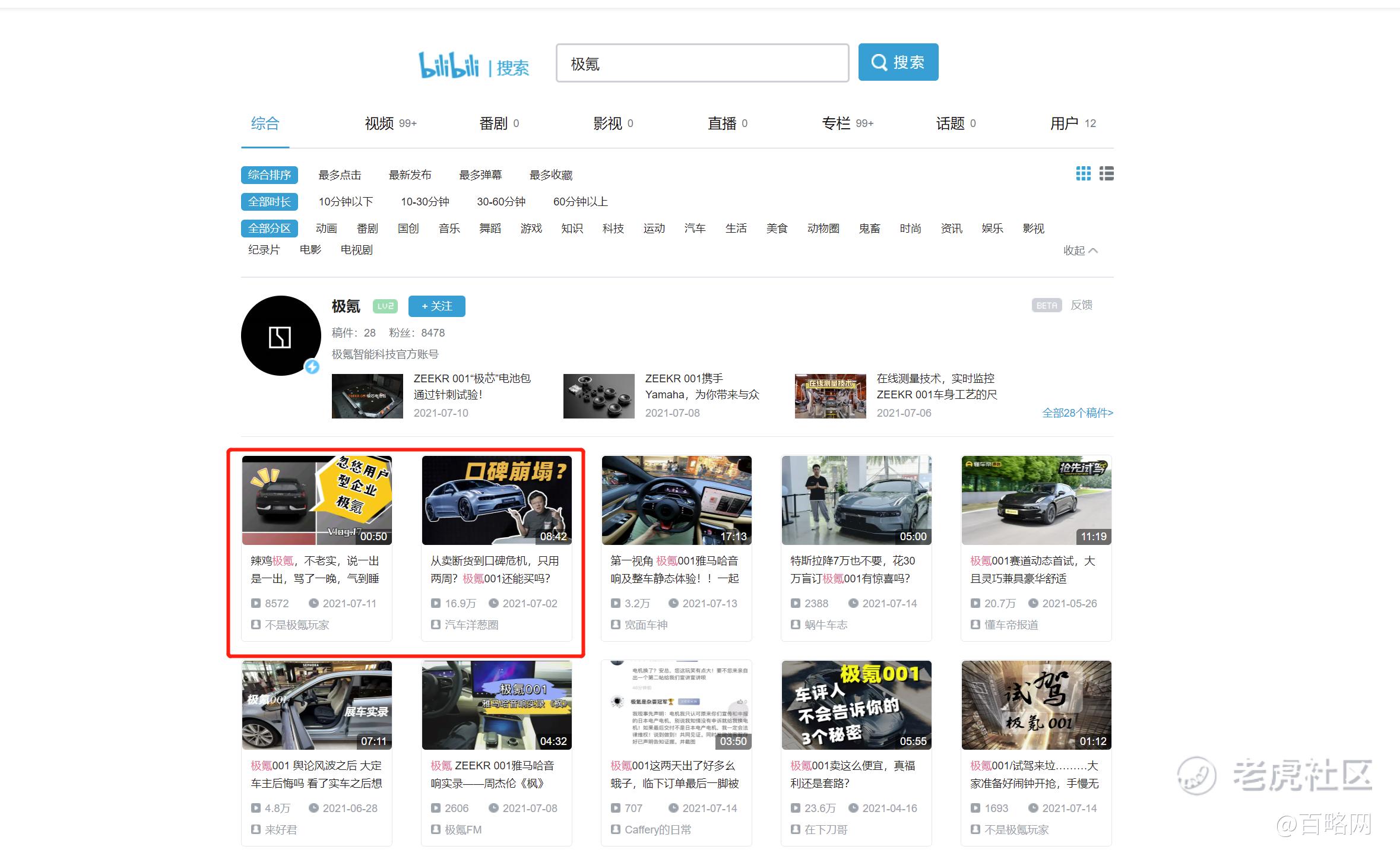This screenshot has height=856, width=1400.
Task: Filter by the 汽车 category
Action: coord(695,229)
